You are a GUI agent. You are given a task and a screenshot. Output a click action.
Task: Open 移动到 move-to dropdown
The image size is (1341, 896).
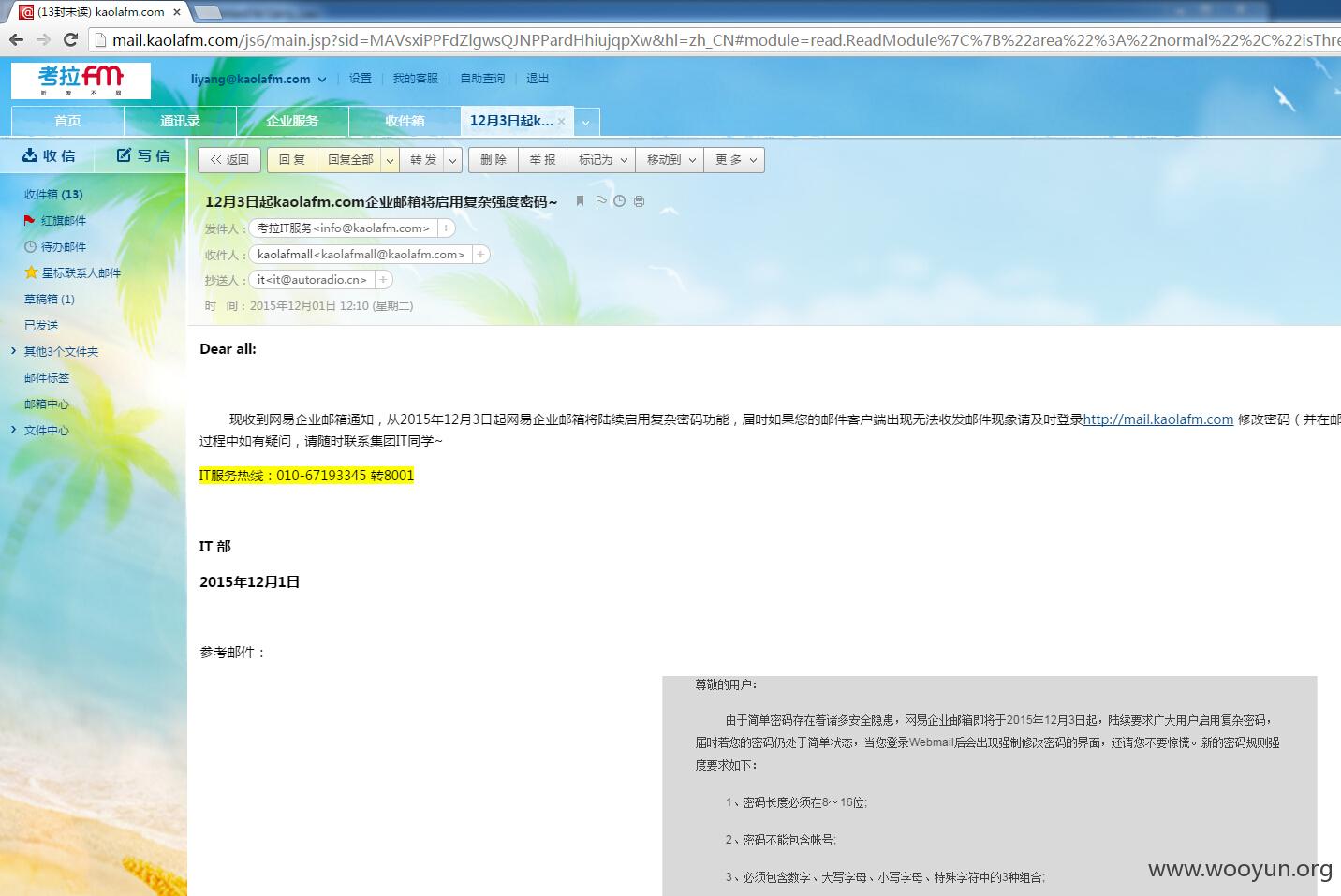[x=670, y=160]
